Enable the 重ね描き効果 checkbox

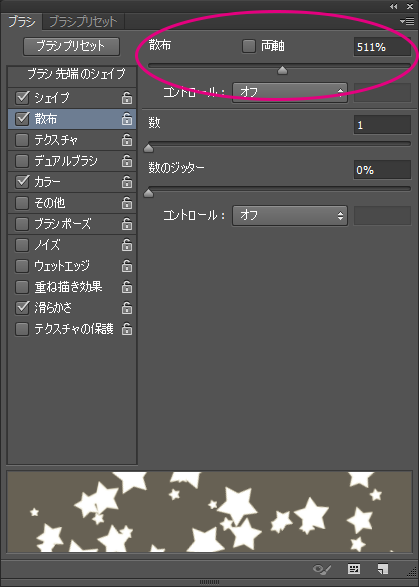point(22,287)
